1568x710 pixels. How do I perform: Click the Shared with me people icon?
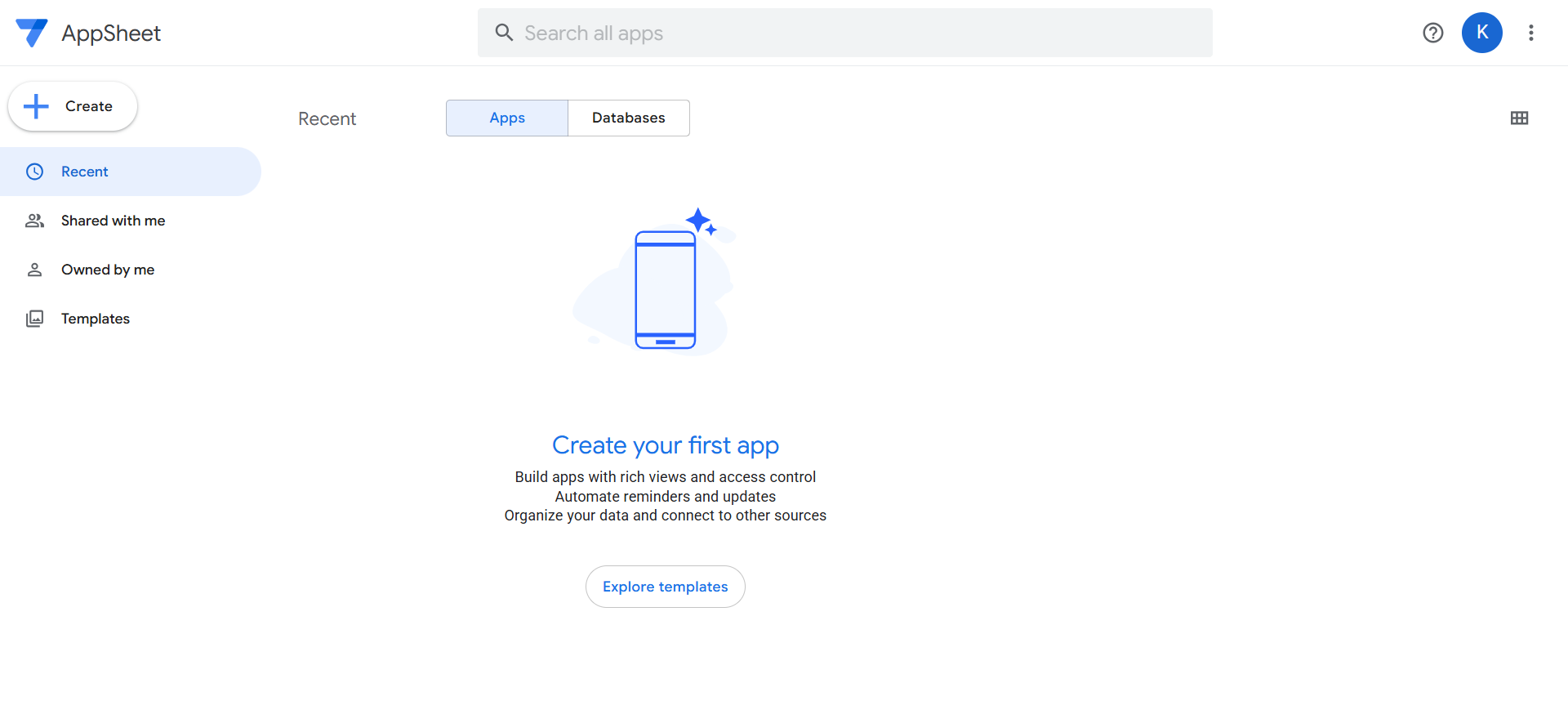[34, 221]
